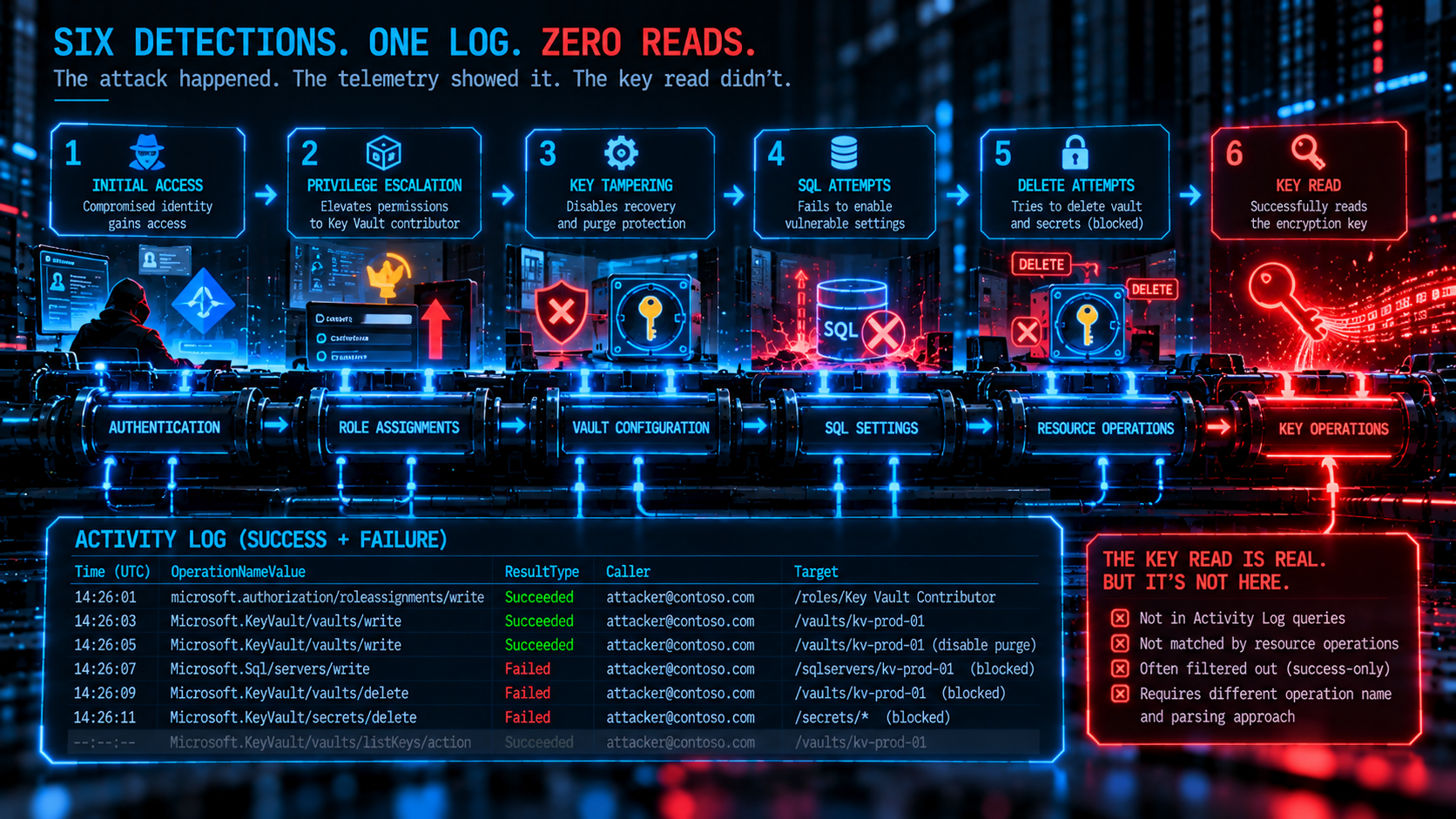Viewport: 1456px width, 819px height.
Task: Click the "Failed" result in the 14:26:09 row
Action: (527, 694)
